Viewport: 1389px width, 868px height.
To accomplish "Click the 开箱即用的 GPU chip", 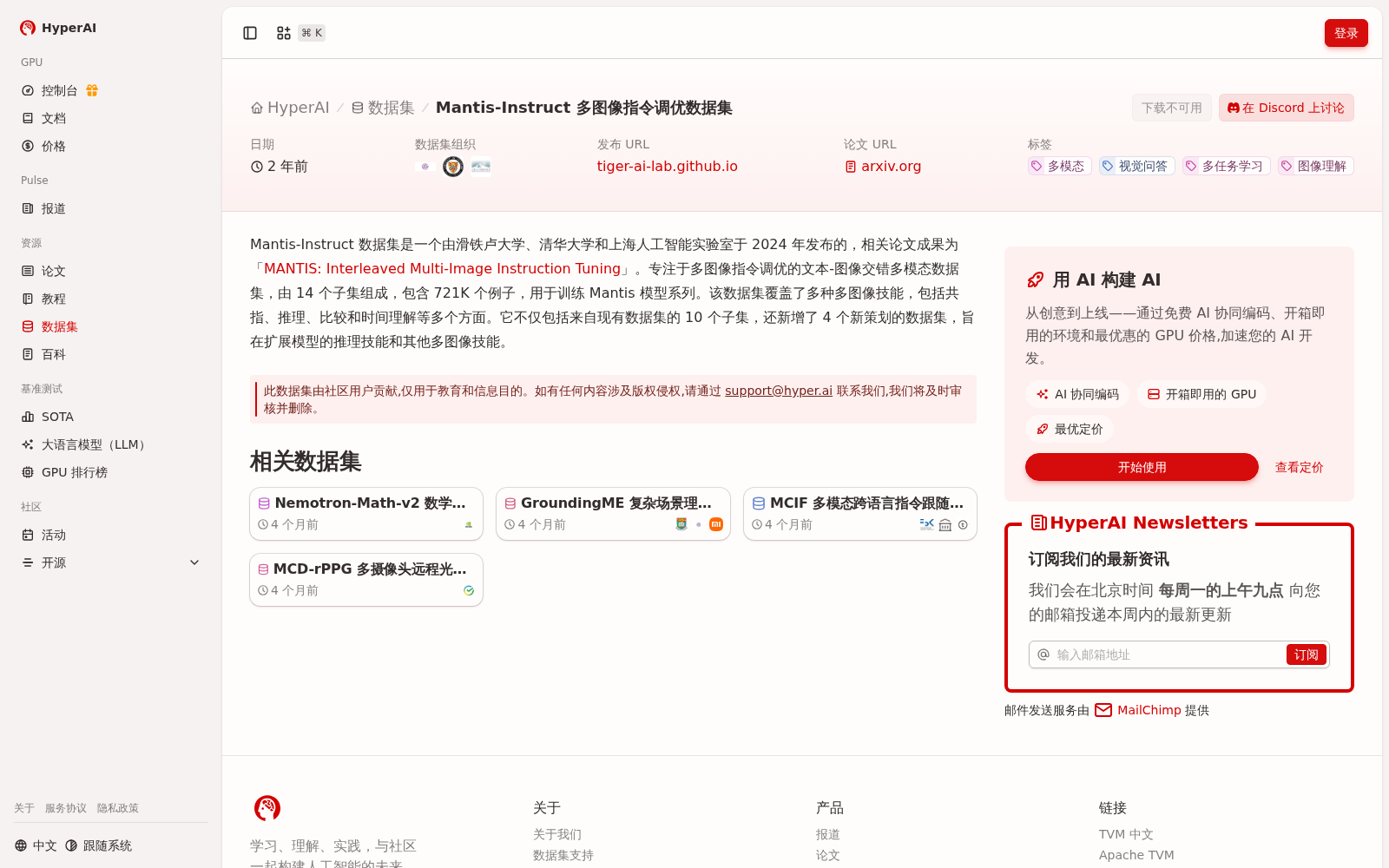I will [1201, 394].
